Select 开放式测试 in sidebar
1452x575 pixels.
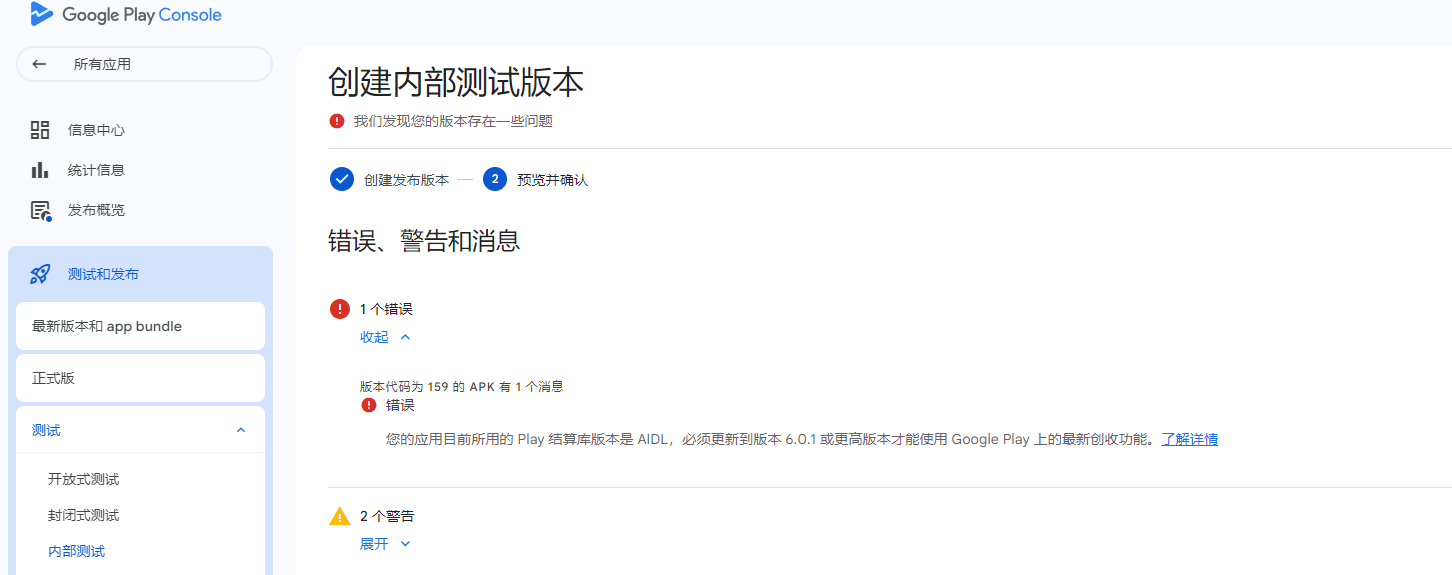point(83,479)
